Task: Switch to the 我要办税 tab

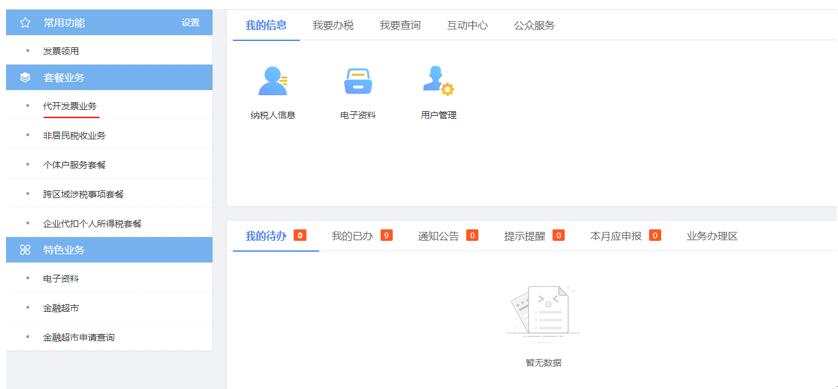Action: pos(333,25)
